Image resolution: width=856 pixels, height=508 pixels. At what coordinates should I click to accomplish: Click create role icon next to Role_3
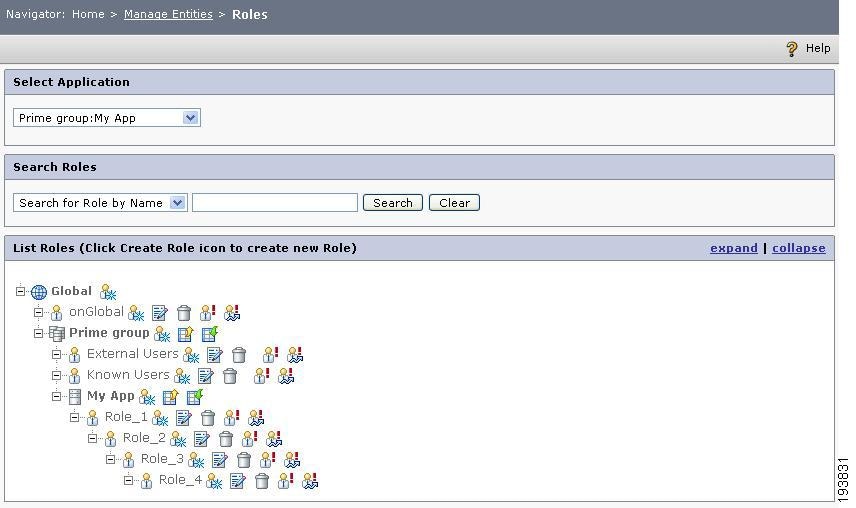click(x=196, y=461)
